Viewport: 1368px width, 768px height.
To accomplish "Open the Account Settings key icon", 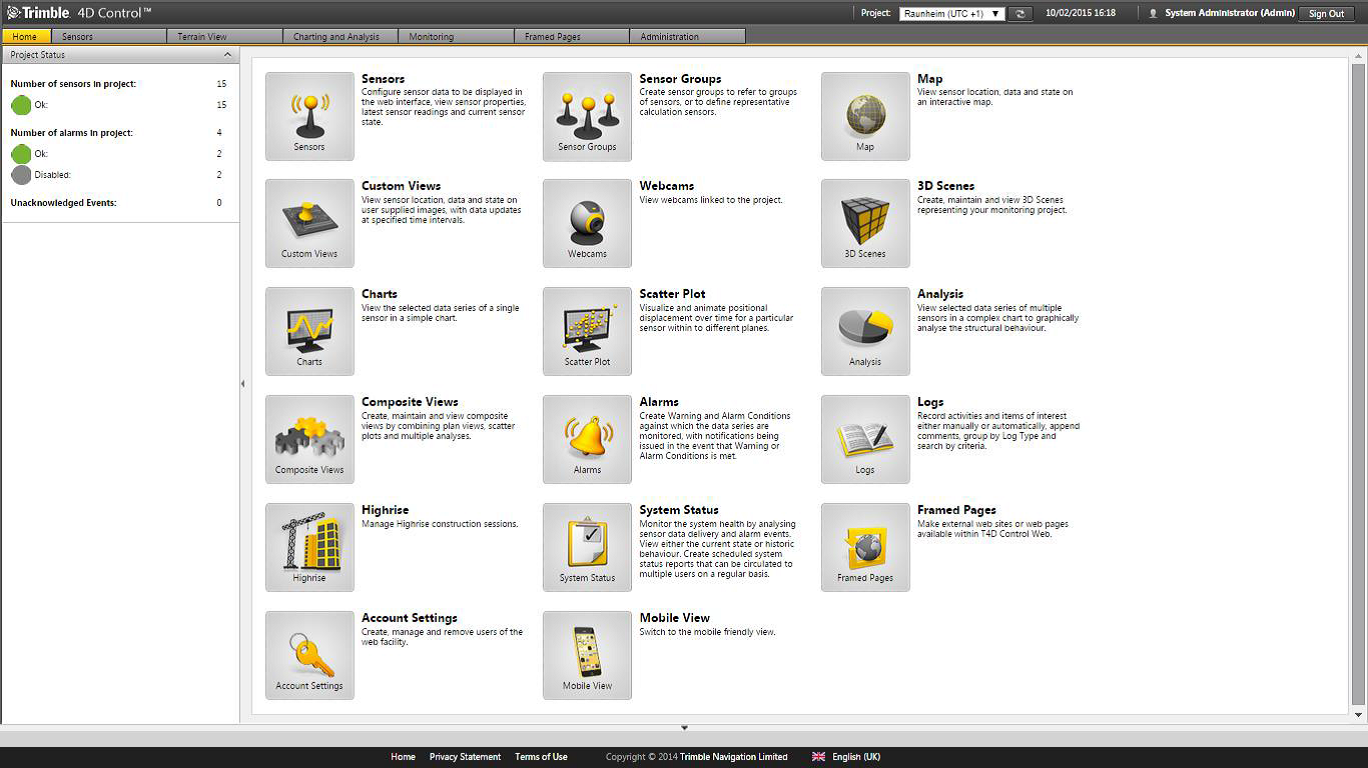I will (309, 655).
